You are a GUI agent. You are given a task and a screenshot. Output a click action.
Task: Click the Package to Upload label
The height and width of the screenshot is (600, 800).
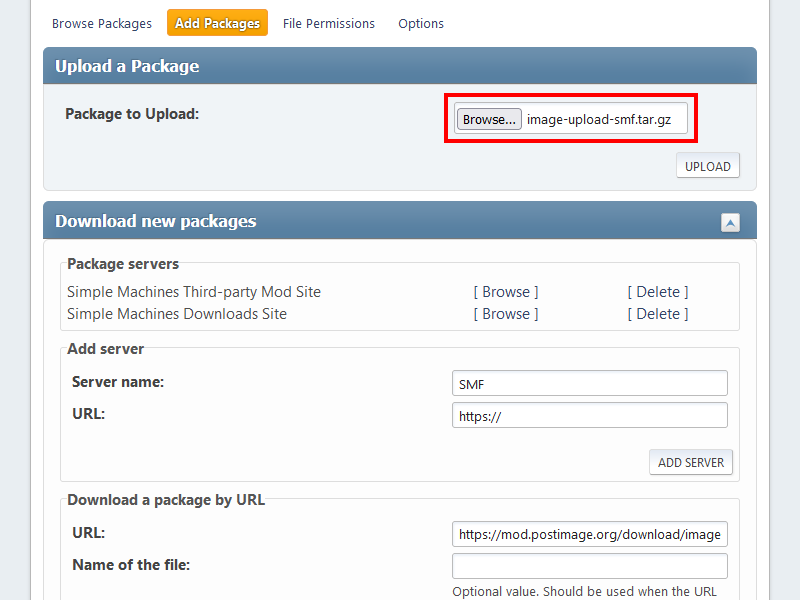(132, 114)
